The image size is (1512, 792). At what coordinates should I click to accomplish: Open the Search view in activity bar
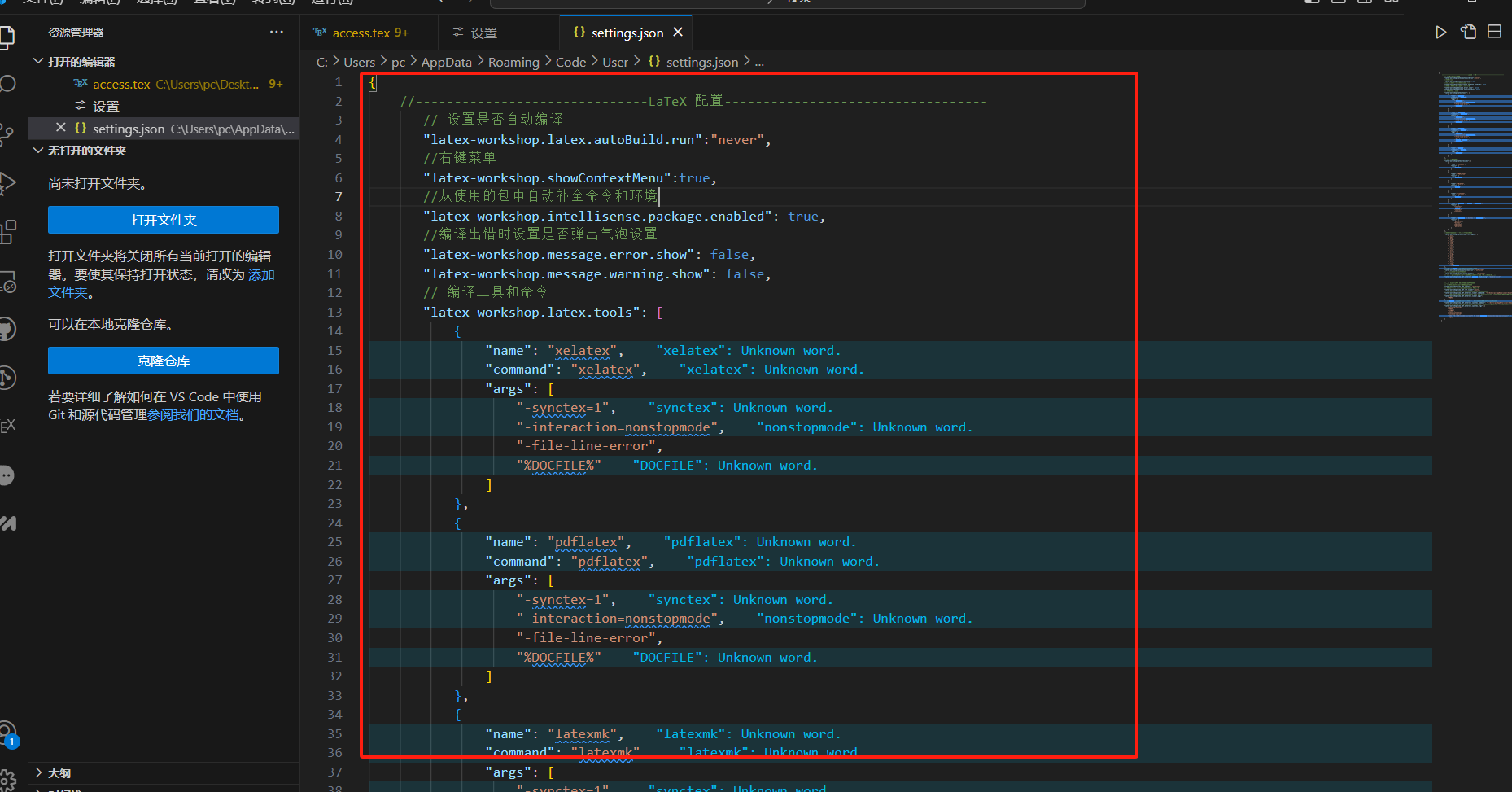click(x=7, y=84)
